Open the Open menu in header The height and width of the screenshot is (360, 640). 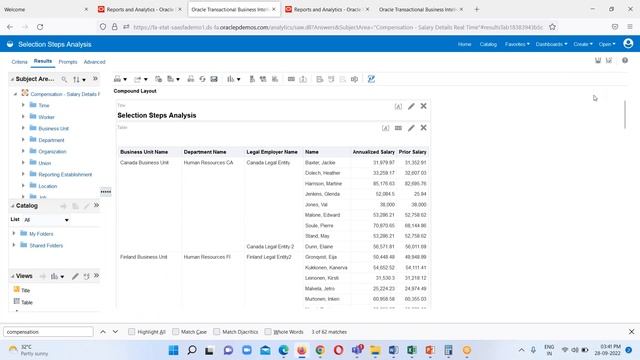(x=607, y=44)
